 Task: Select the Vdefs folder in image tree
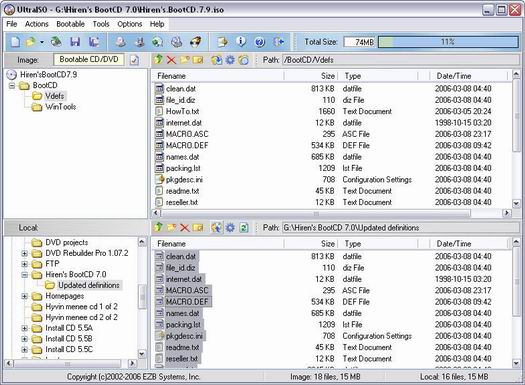tap(54, 96)
